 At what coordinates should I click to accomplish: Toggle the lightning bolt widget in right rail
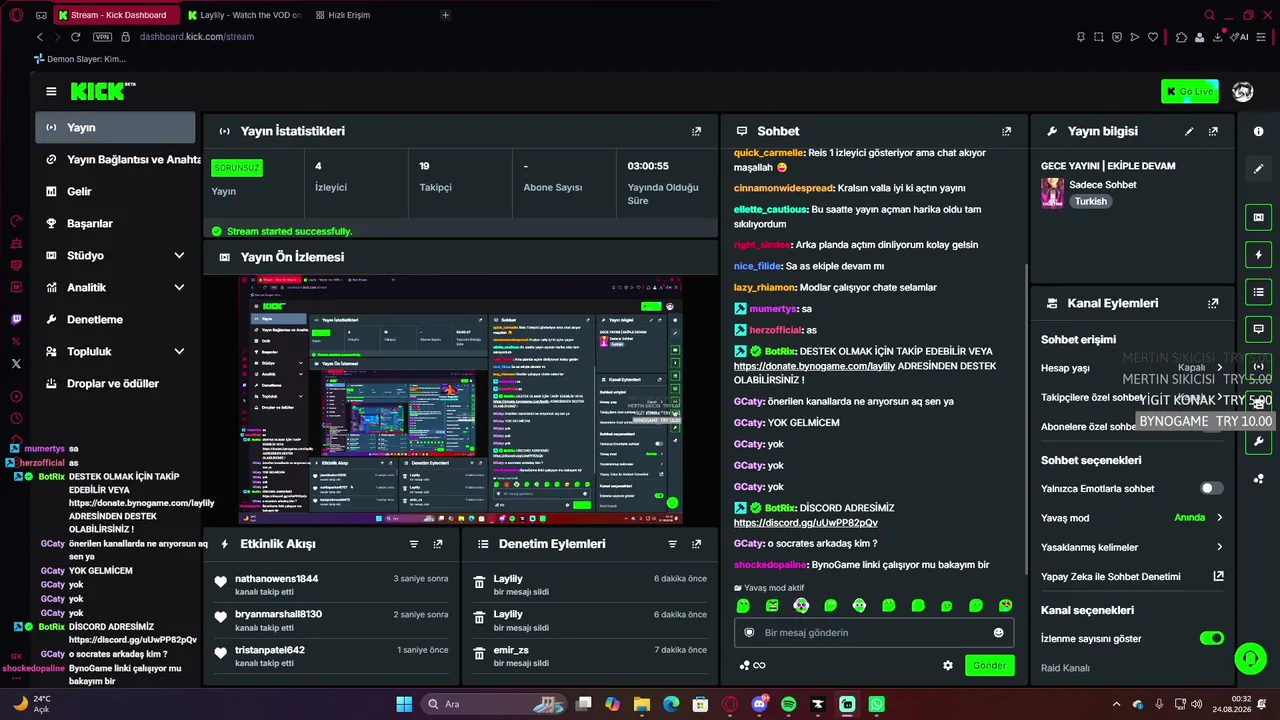pos(1259,254)
